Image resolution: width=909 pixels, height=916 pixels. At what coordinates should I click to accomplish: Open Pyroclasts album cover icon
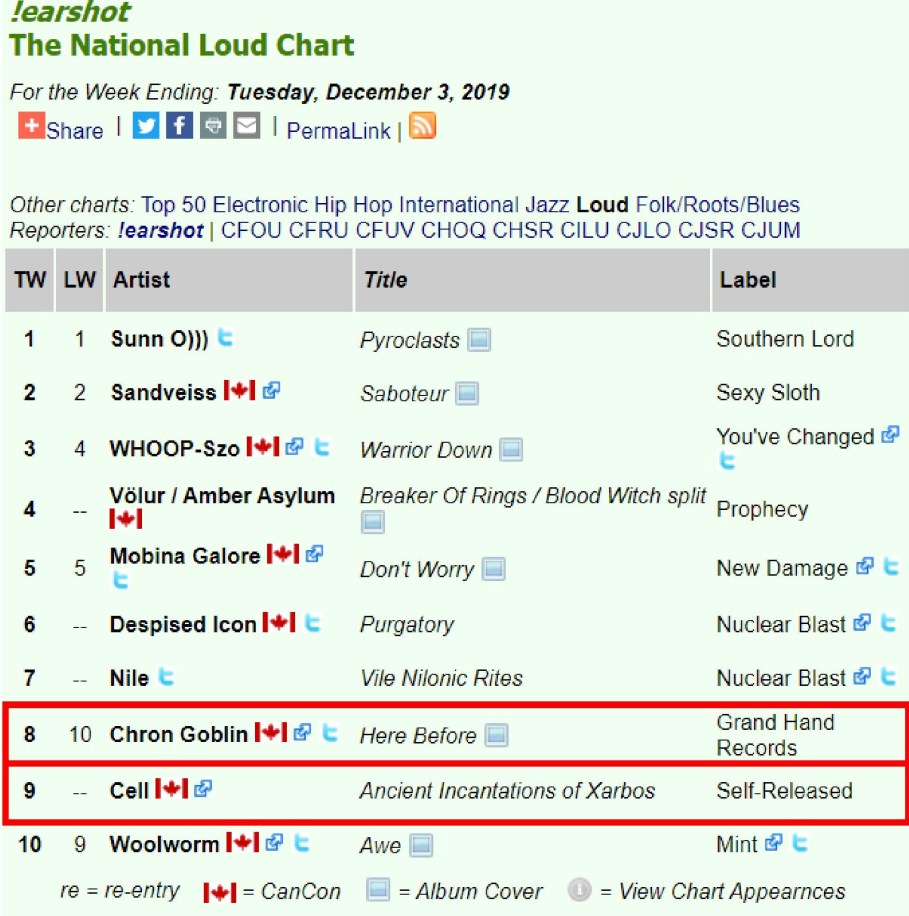click(479, 340)
